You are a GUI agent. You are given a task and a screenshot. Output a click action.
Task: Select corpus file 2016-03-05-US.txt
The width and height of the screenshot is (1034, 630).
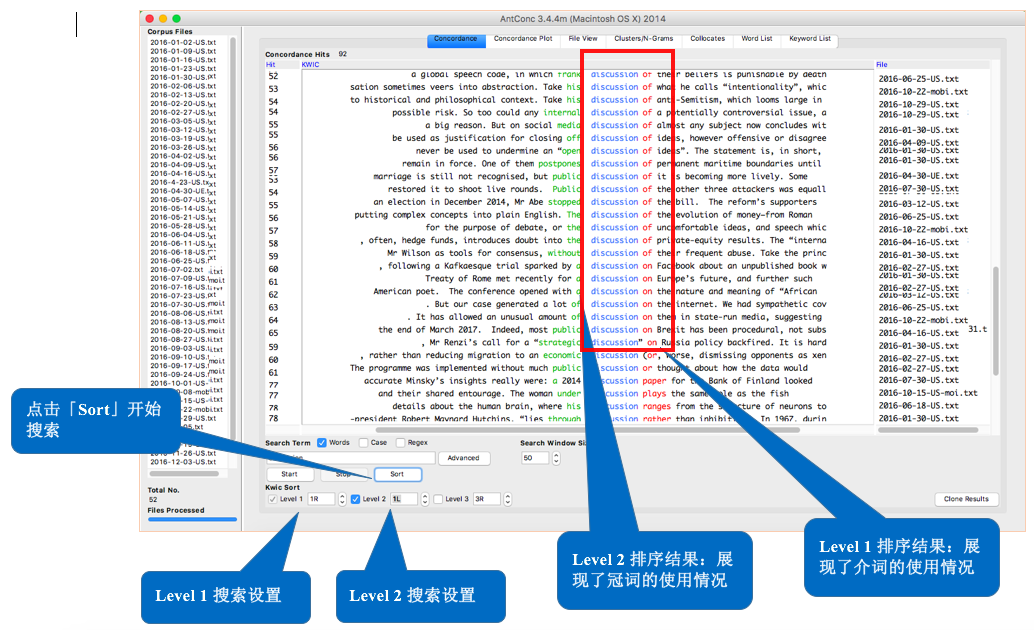[x=183, y=121]
